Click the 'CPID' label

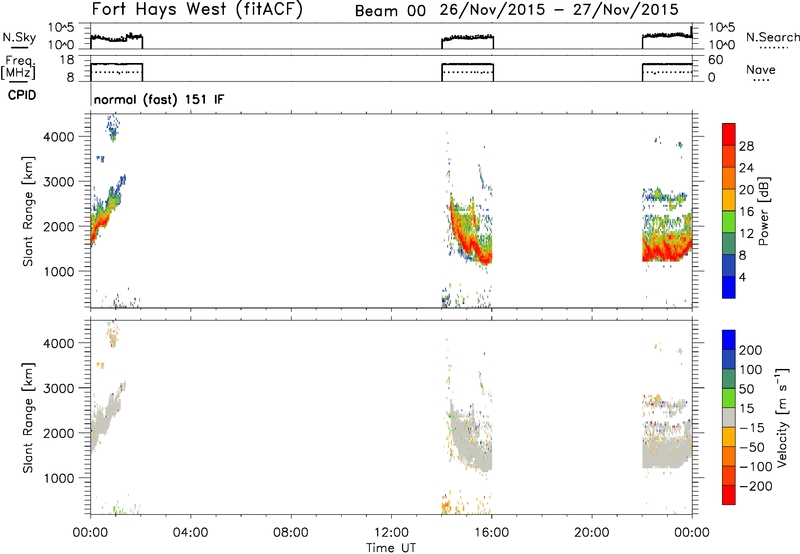tap(22, 95)
